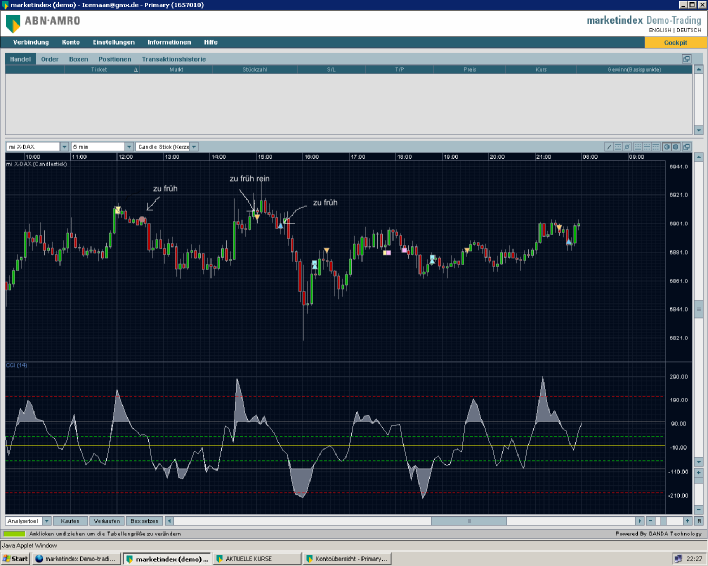Open the Einstellungen menu
The width and height of the screenshot is (708, 566).
tap(113, 42)
